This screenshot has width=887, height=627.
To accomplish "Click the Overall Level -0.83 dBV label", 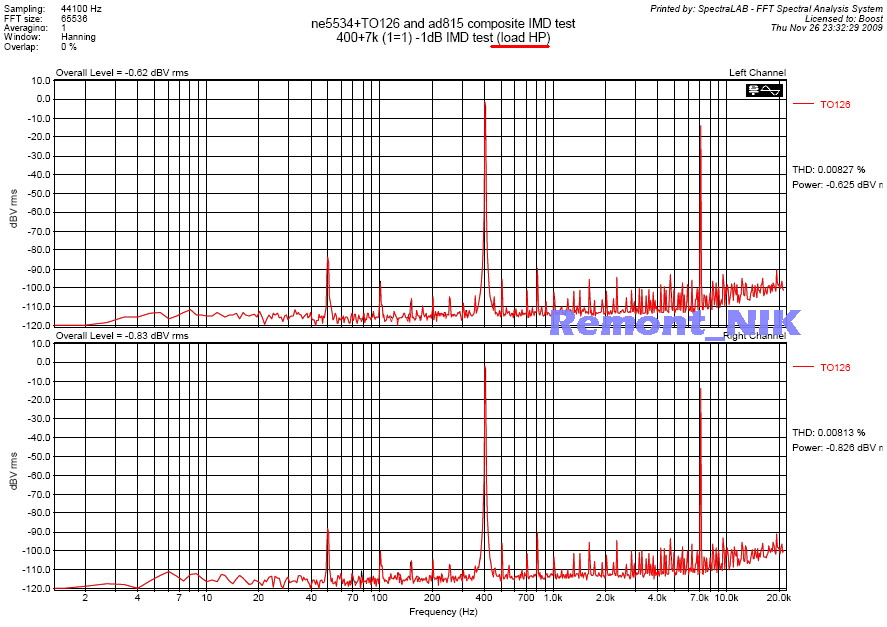I will point(122,336).
